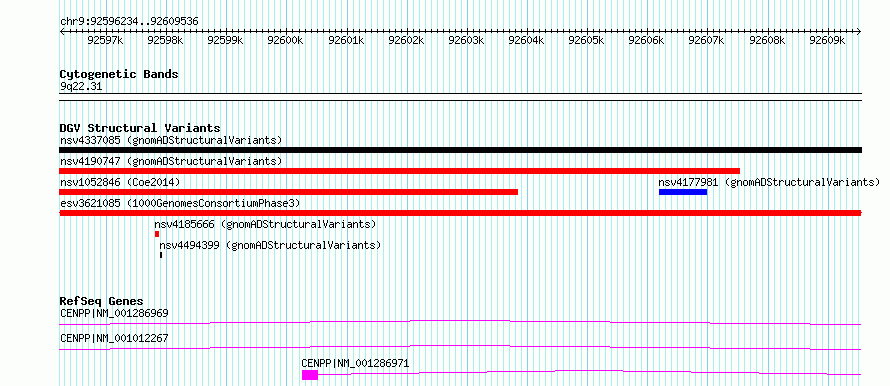Click the 9q22.31 cytogenetic band line
This screenshot has height=386, width=890.
pos(460,96)
